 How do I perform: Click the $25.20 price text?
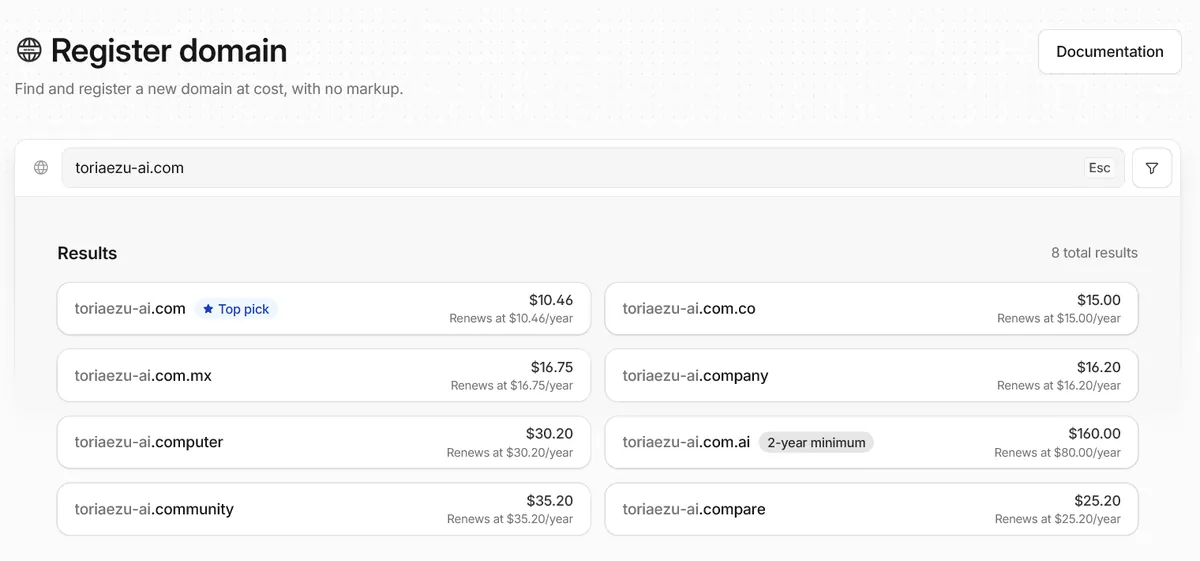(1097, 501)
